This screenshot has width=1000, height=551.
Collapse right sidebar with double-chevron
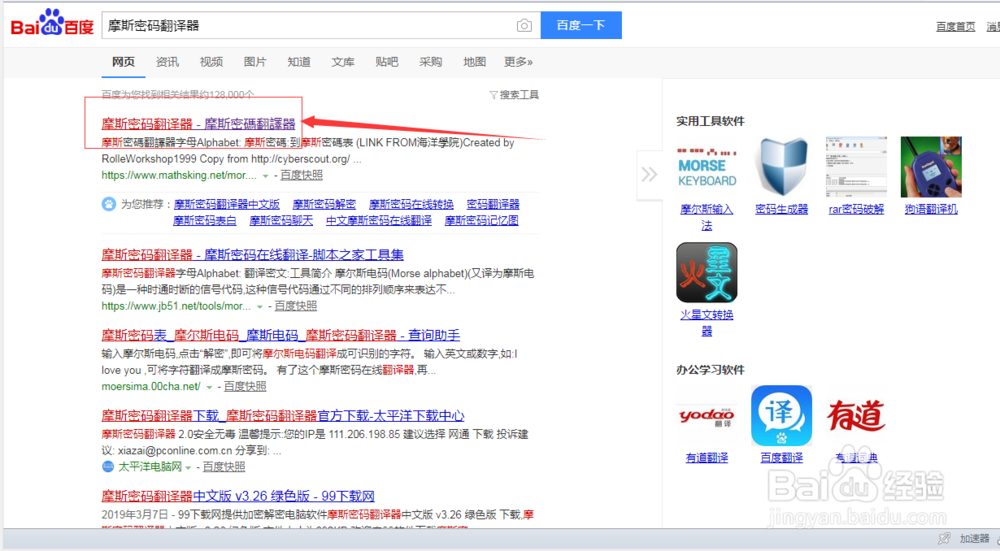click(649, 174)
